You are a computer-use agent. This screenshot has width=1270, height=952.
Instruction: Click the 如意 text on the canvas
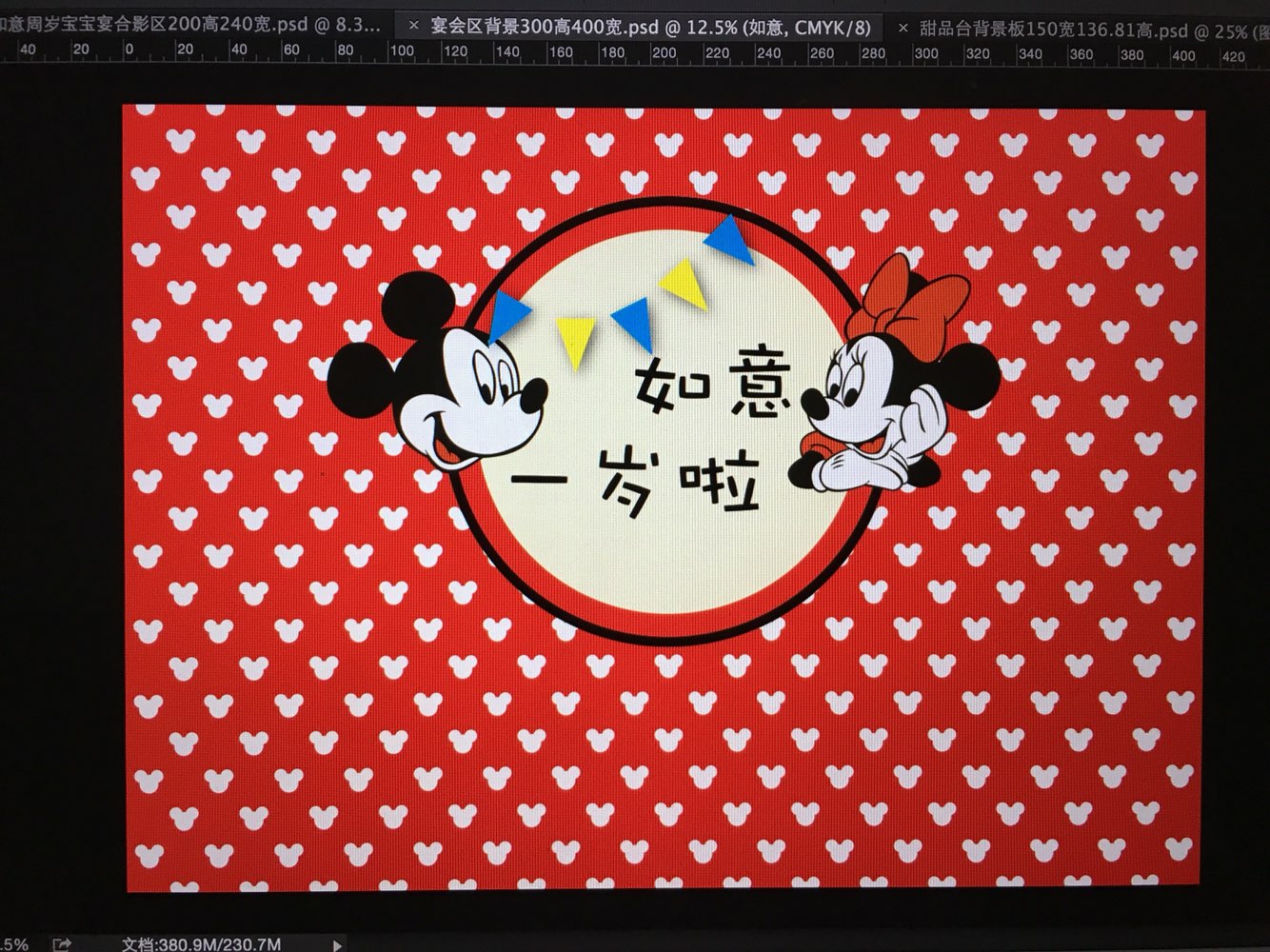[712, 387]
